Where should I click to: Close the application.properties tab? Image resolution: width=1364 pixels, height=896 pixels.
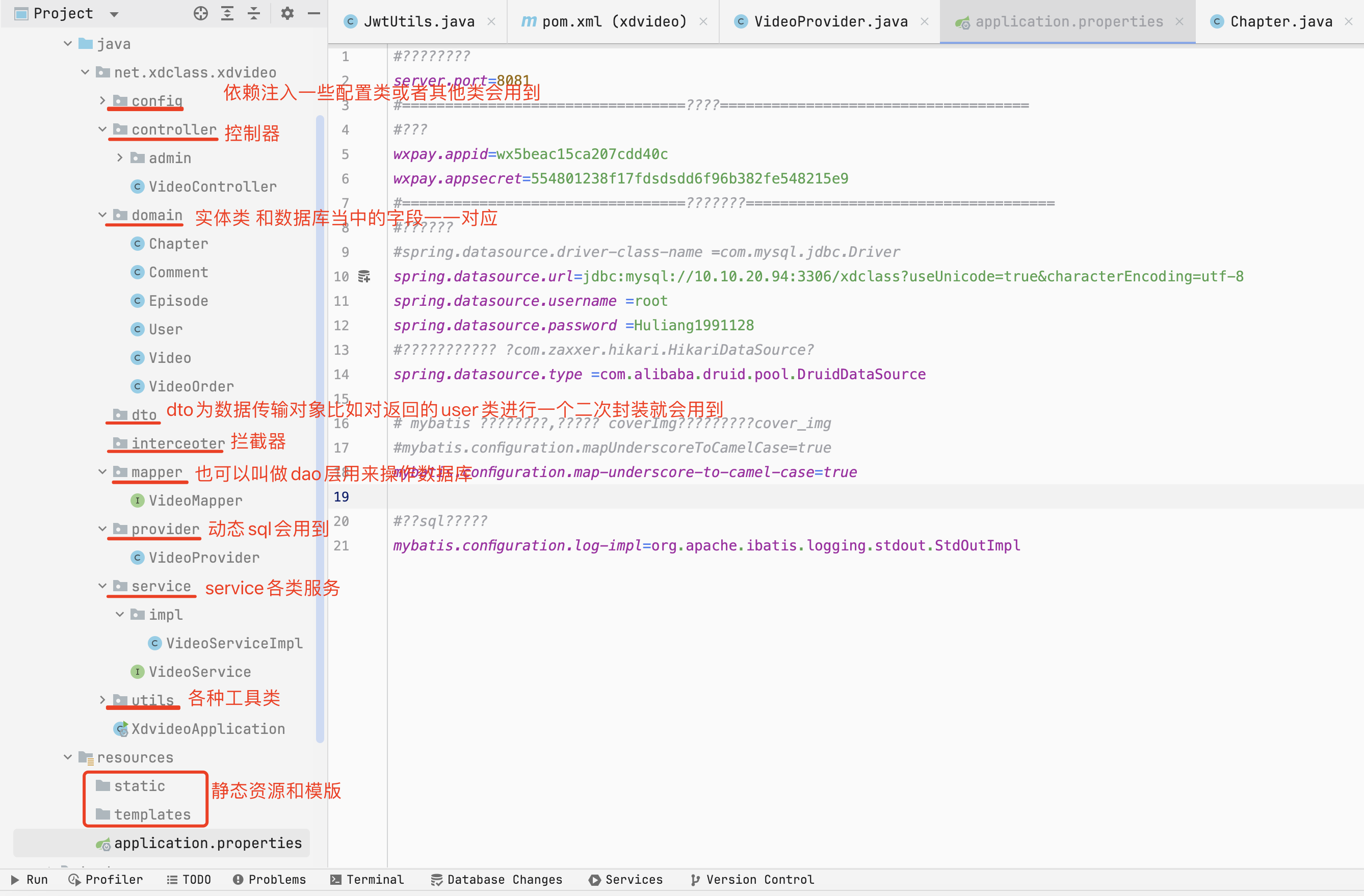click(1179, 22)
